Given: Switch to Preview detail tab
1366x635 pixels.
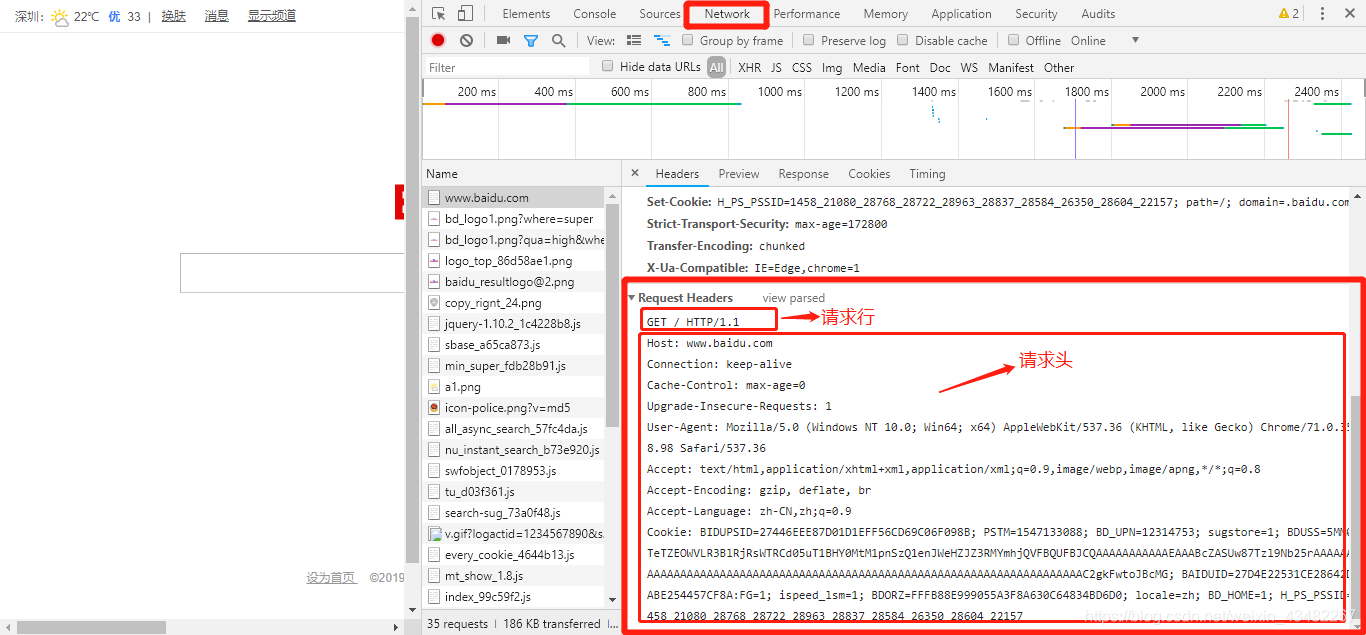Looking at the screenshot, I should coord(739,174).
